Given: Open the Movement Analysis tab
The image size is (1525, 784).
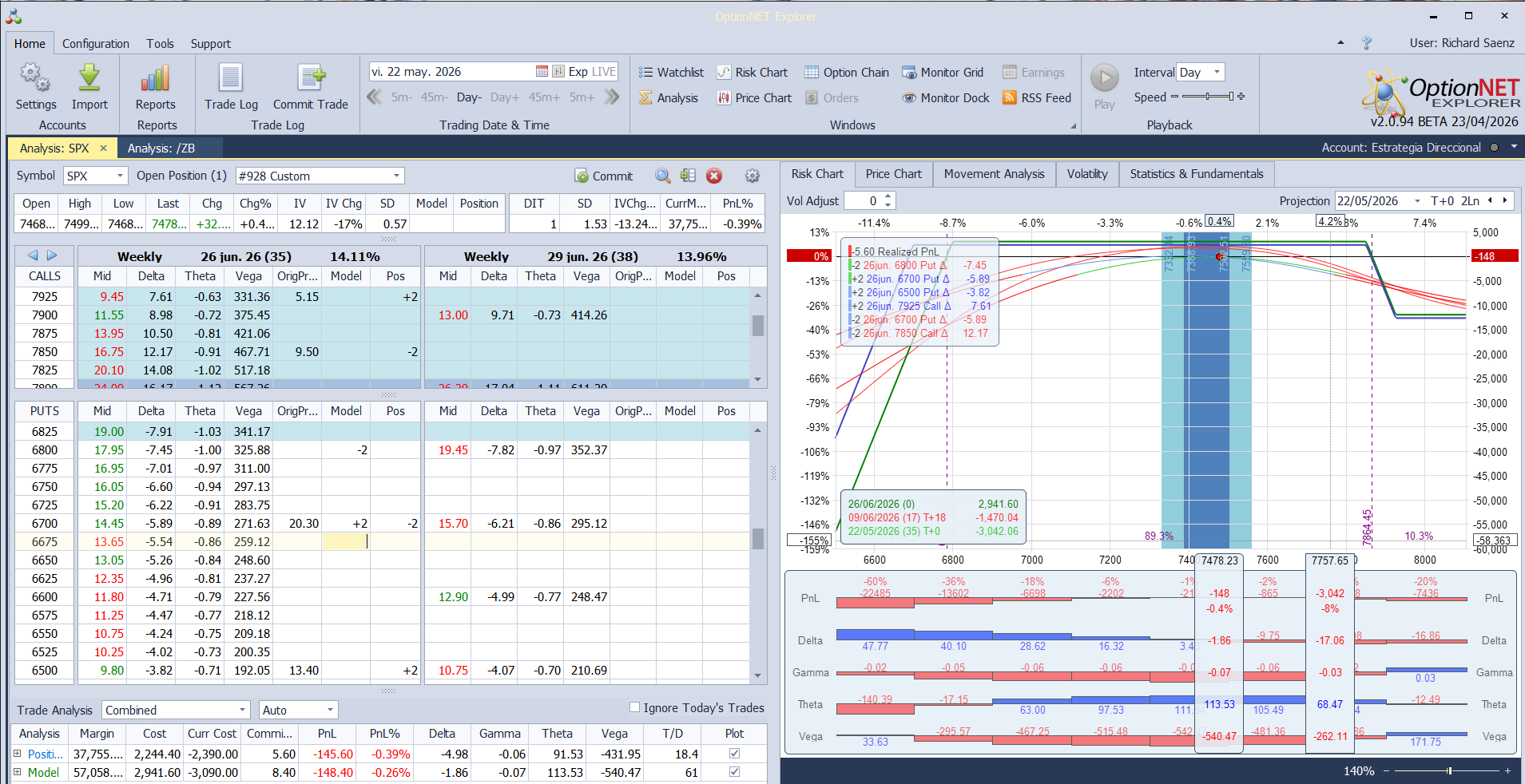Looking at the screenshot, I should (x=995, y=174).
